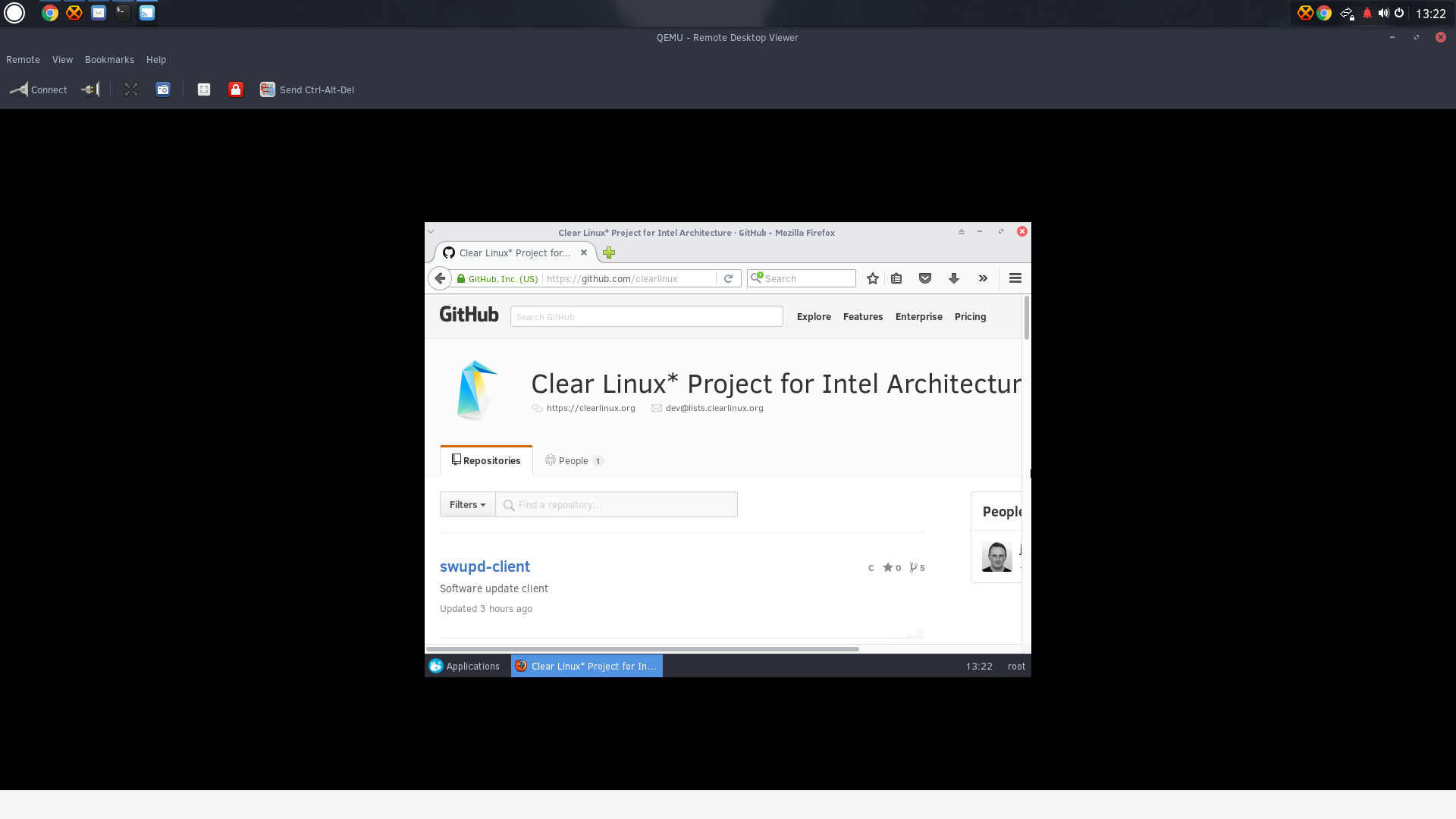Screen dimensions: 1456x819
Task: Go back with the Firefox back arrow
Action: 440,278
